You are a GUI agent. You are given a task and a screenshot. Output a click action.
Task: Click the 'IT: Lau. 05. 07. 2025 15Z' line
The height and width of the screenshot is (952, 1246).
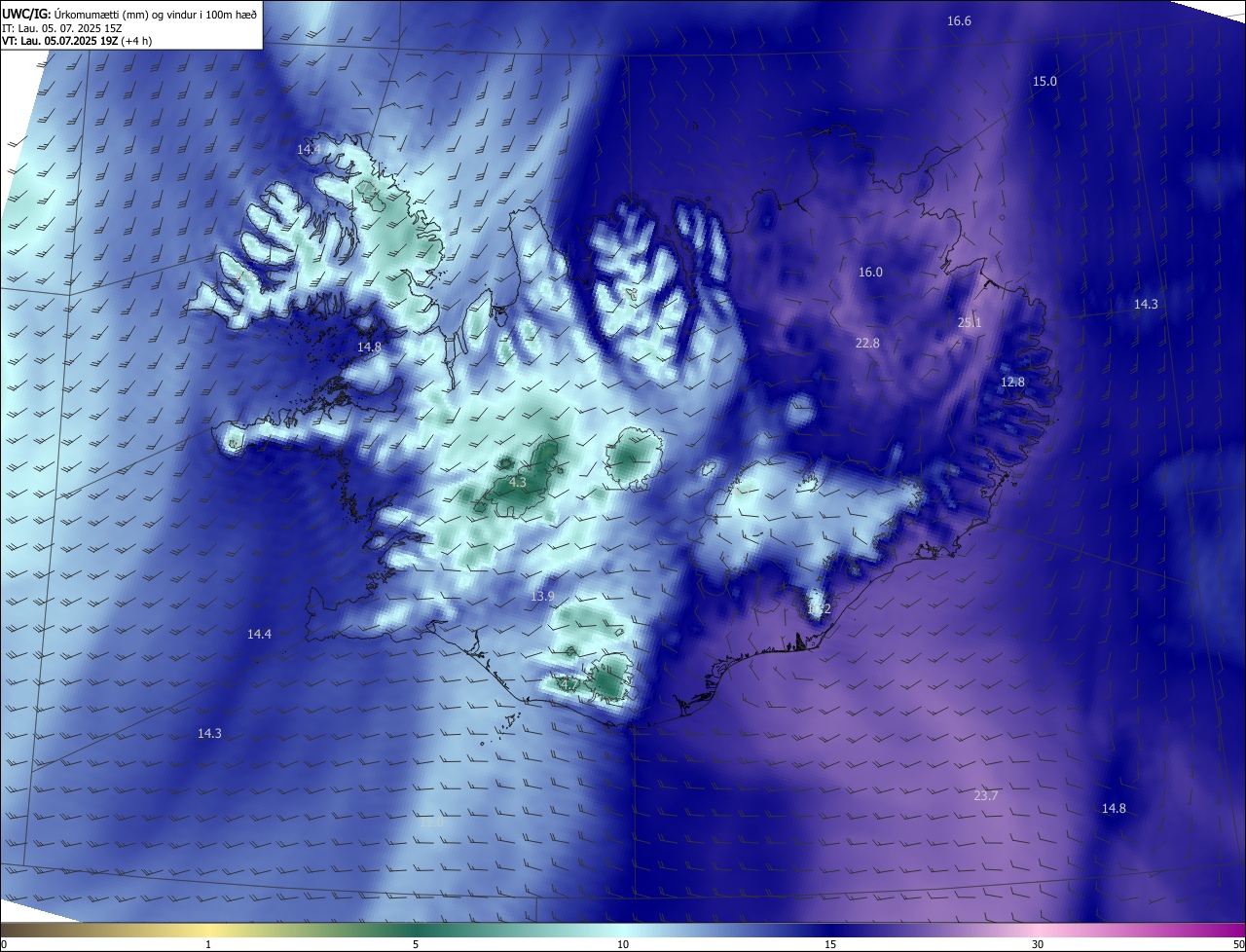(61, 27)
